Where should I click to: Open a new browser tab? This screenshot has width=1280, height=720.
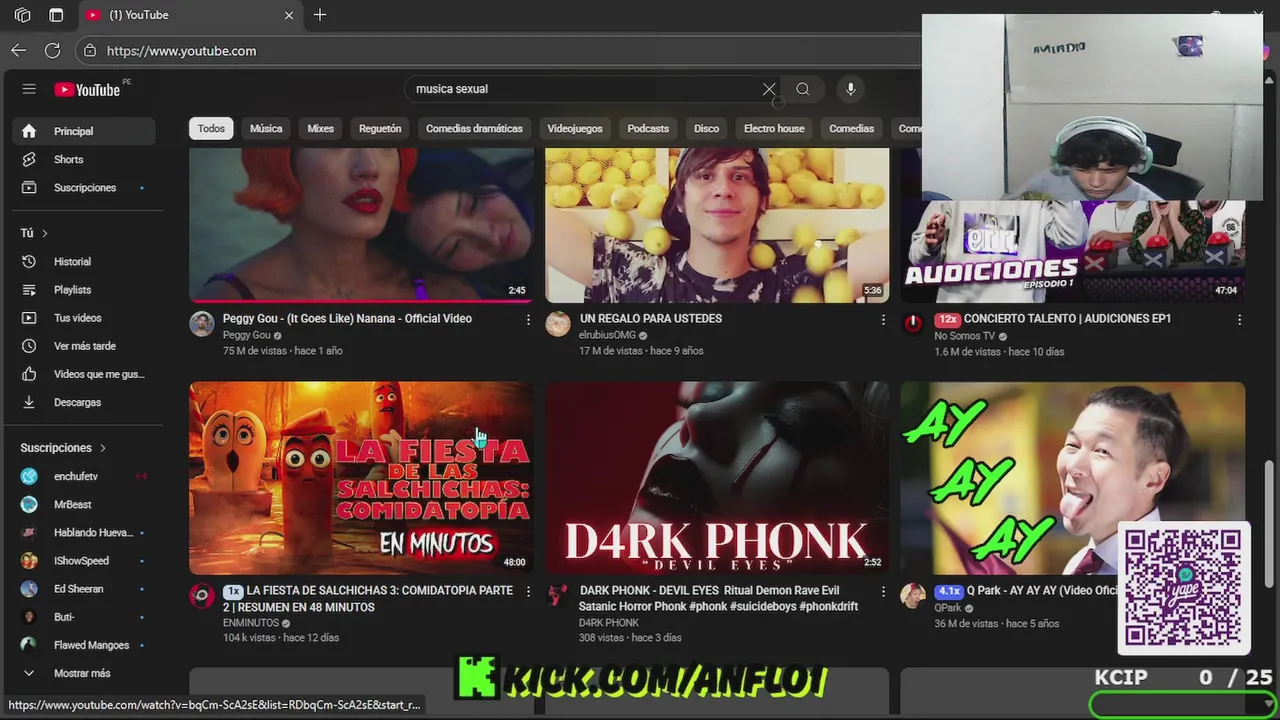(320, 15)
